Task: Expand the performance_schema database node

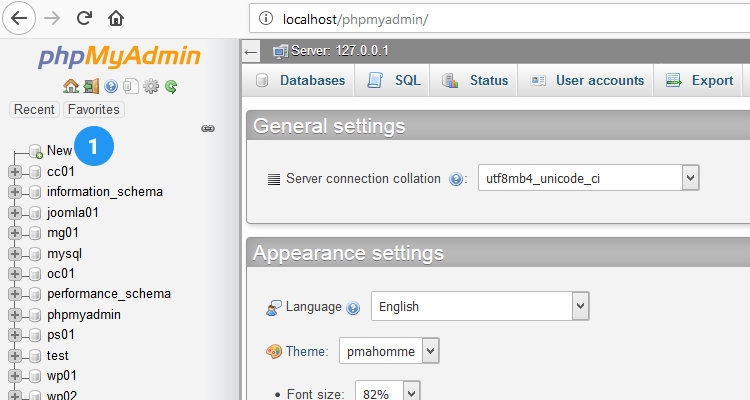Action: [15, 294]
